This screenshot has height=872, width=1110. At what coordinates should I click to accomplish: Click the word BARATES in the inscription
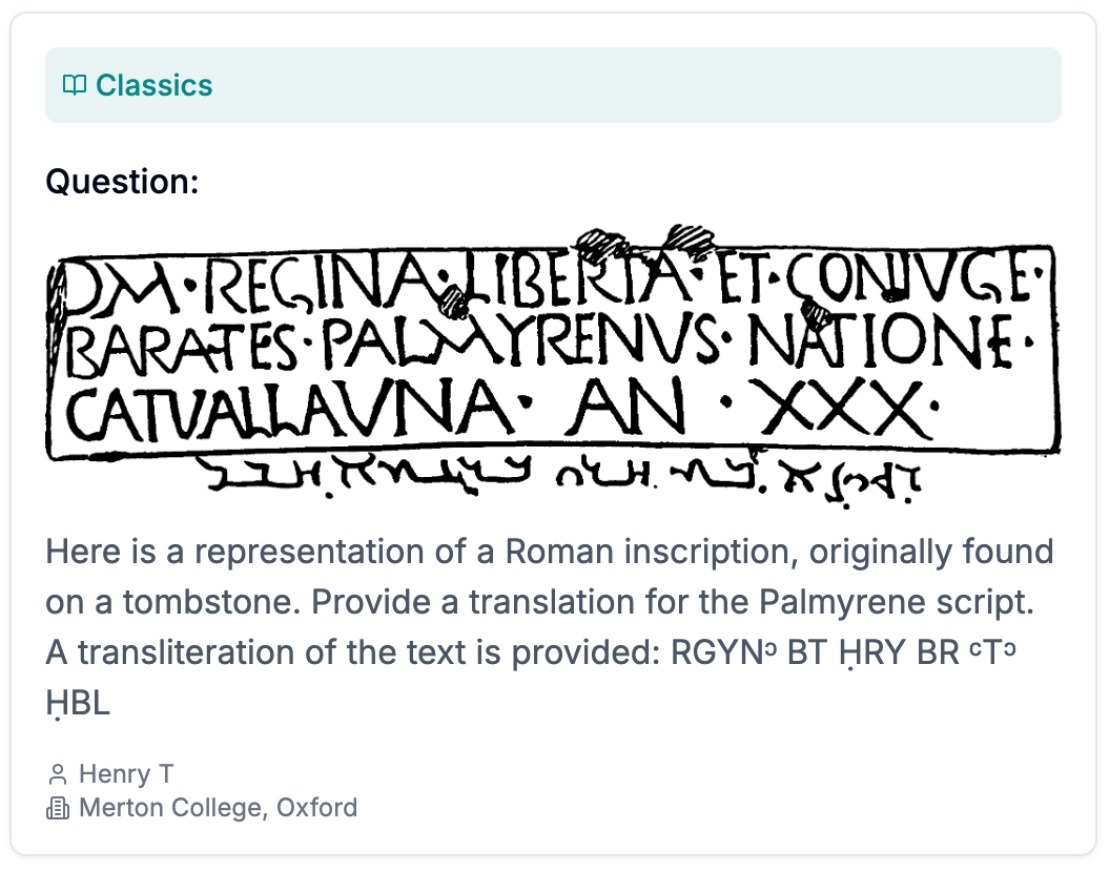(x=177, y=349)
